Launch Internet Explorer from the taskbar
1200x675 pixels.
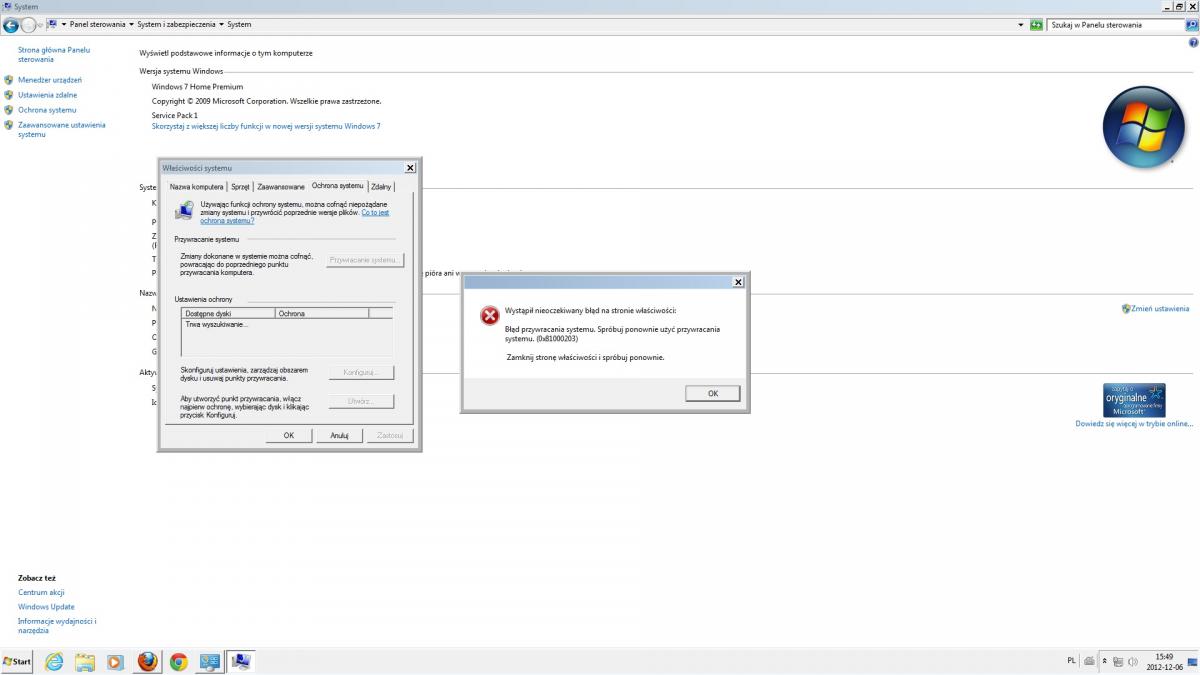53,661
